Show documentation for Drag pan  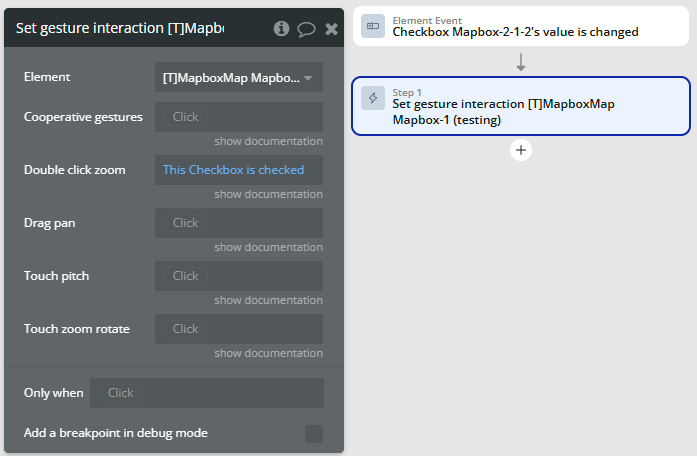pos(268,247)
